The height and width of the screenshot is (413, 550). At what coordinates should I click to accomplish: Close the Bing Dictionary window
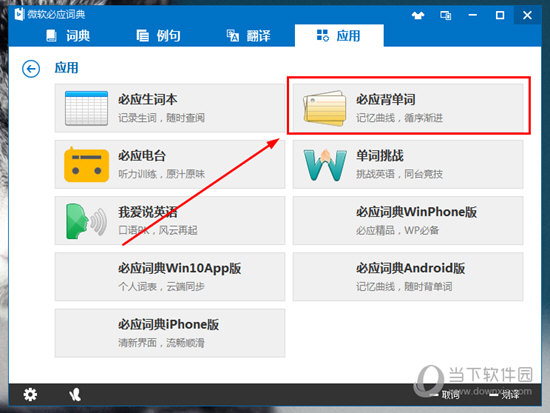tap(527, 15)
